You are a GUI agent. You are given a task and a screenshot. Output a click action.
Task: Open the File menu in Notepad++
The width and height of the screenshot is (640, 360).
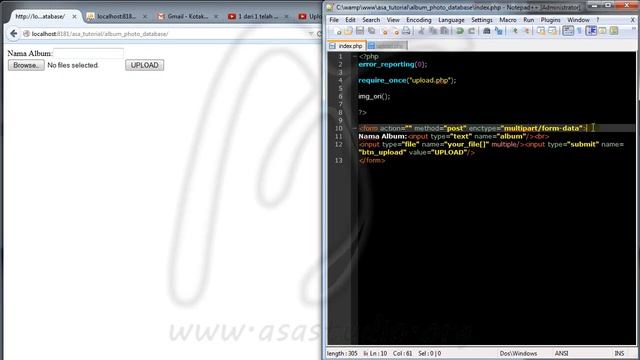point(334,20)
